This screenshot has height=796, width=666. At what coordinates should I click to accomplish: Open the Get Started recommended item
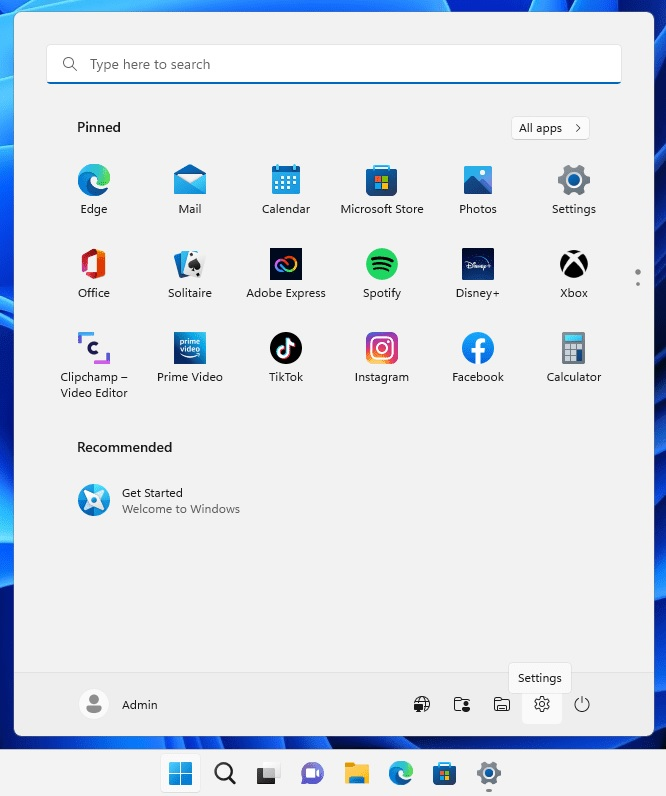(x=159, y=501)
